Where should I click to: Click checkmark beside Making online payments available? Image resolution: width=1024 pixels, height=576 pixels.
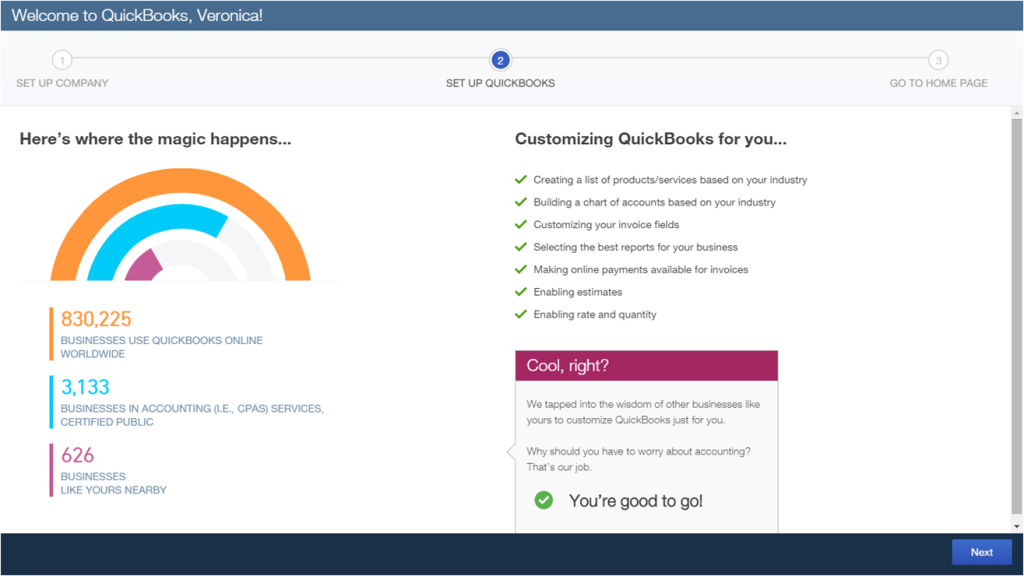coord(520,269)
